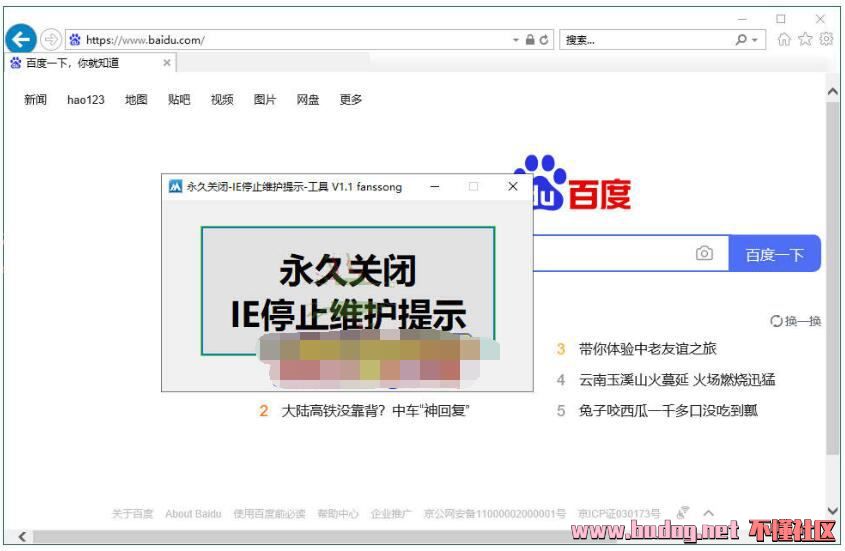Image resolution: width=845 pixels, height=551 pixels.
Task: Click the scroll down arrow on vertical scrollbar
Action: [833, 510]
